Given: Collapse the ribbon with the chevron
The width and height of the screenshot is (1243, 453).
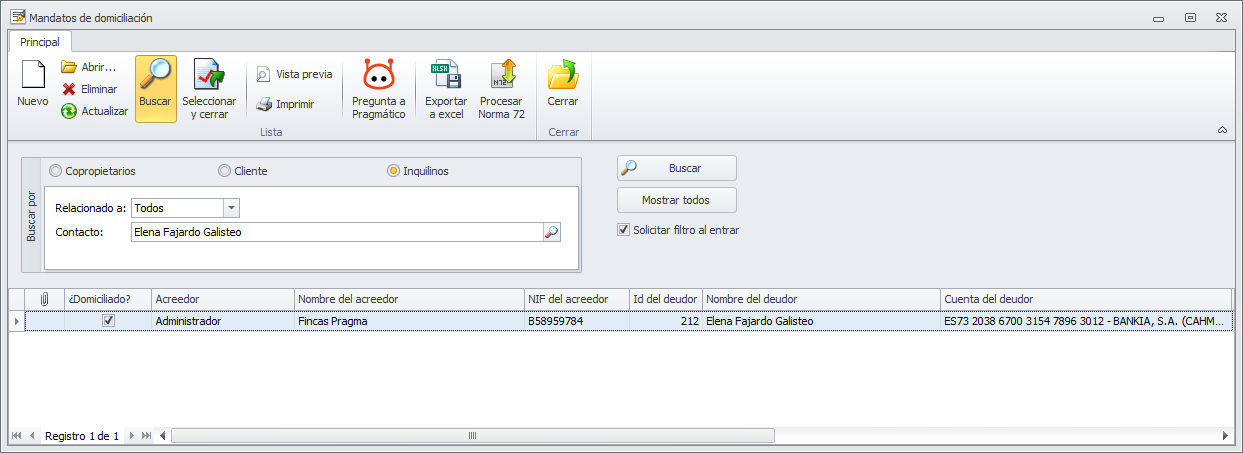Looking at the screenshot, I should [1222, 130].
